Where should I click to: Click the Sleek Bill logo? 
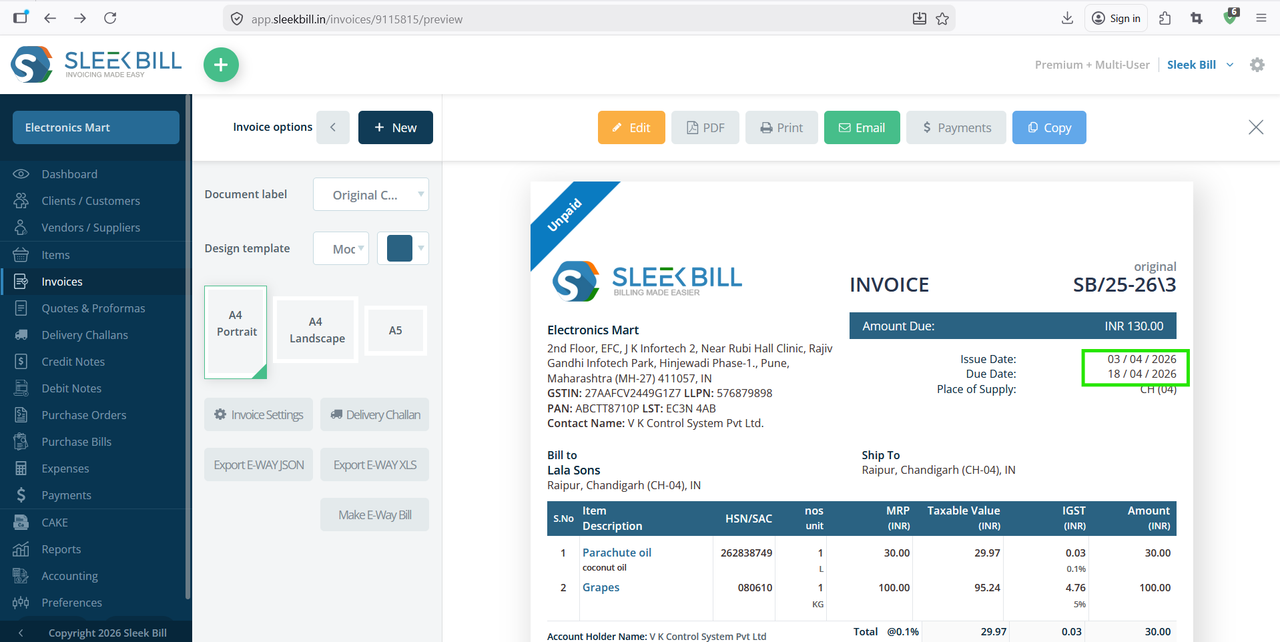tap(96, 64)
